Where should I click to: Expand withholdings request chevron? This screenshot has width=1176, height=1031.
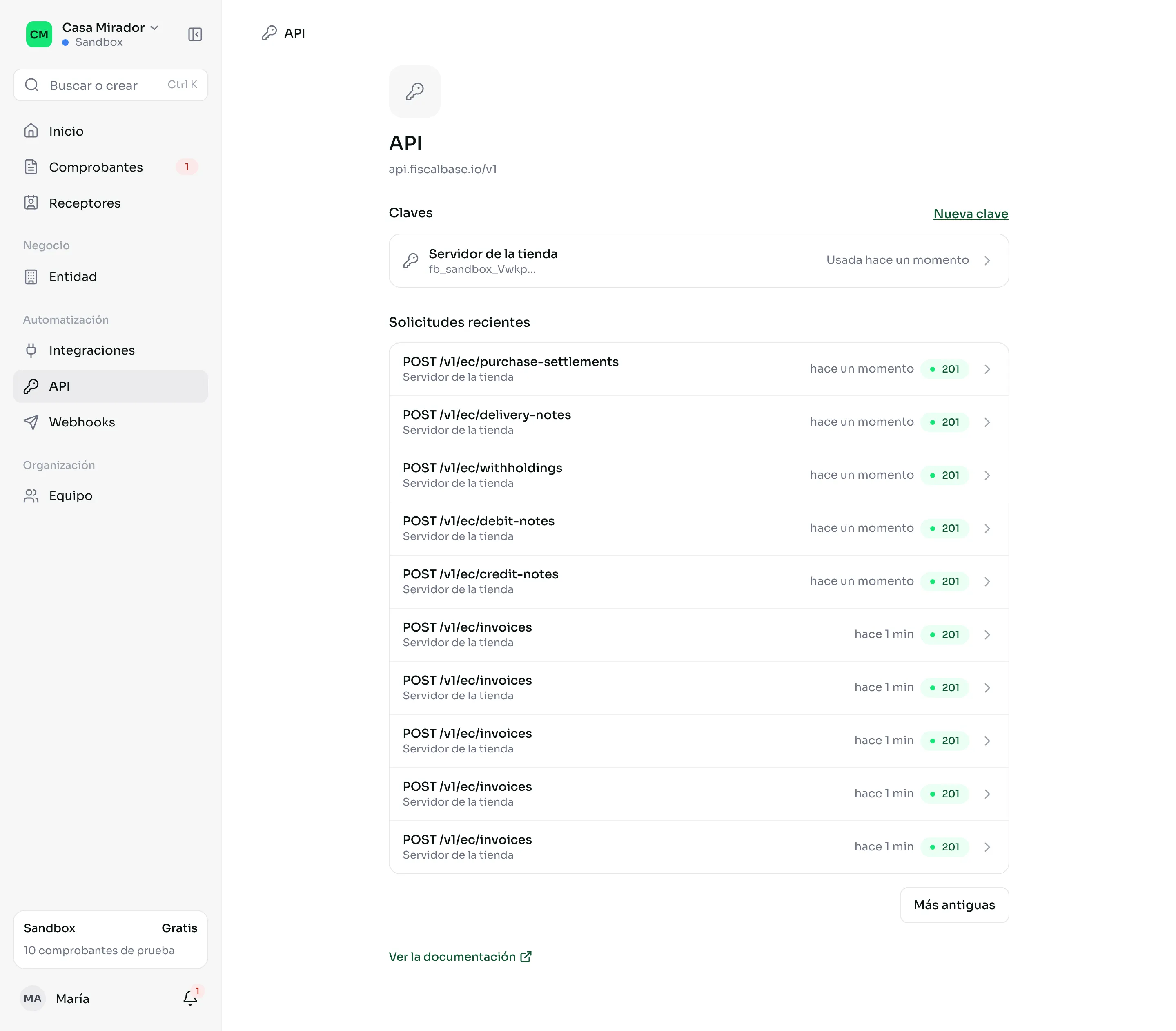(987, 475)
